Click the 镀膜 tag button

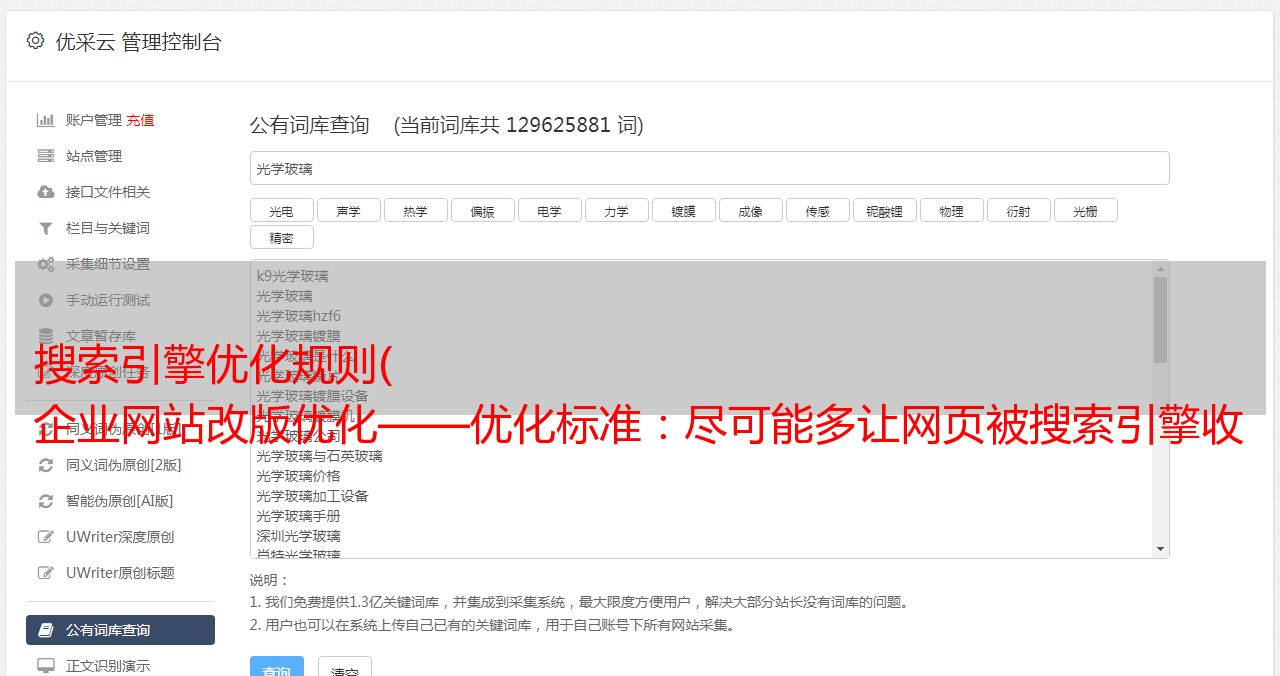(x=683, y=210)
